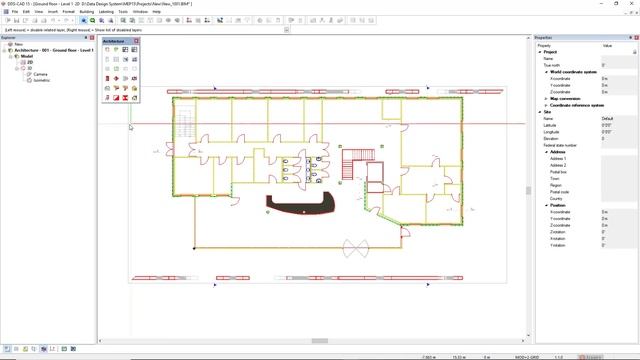This screenshot has height=360, width=640.
Task: Click the yellow house icon in Architecture palette
Action: pos(134,88)
